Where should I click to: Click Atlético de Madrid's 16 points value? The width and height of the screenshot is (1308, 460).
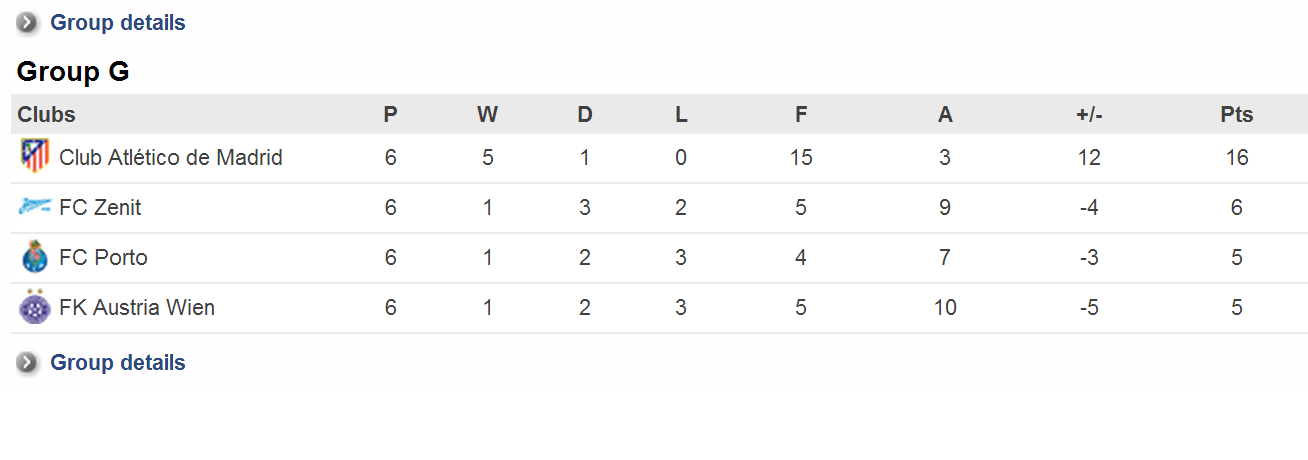point(1237,157)
